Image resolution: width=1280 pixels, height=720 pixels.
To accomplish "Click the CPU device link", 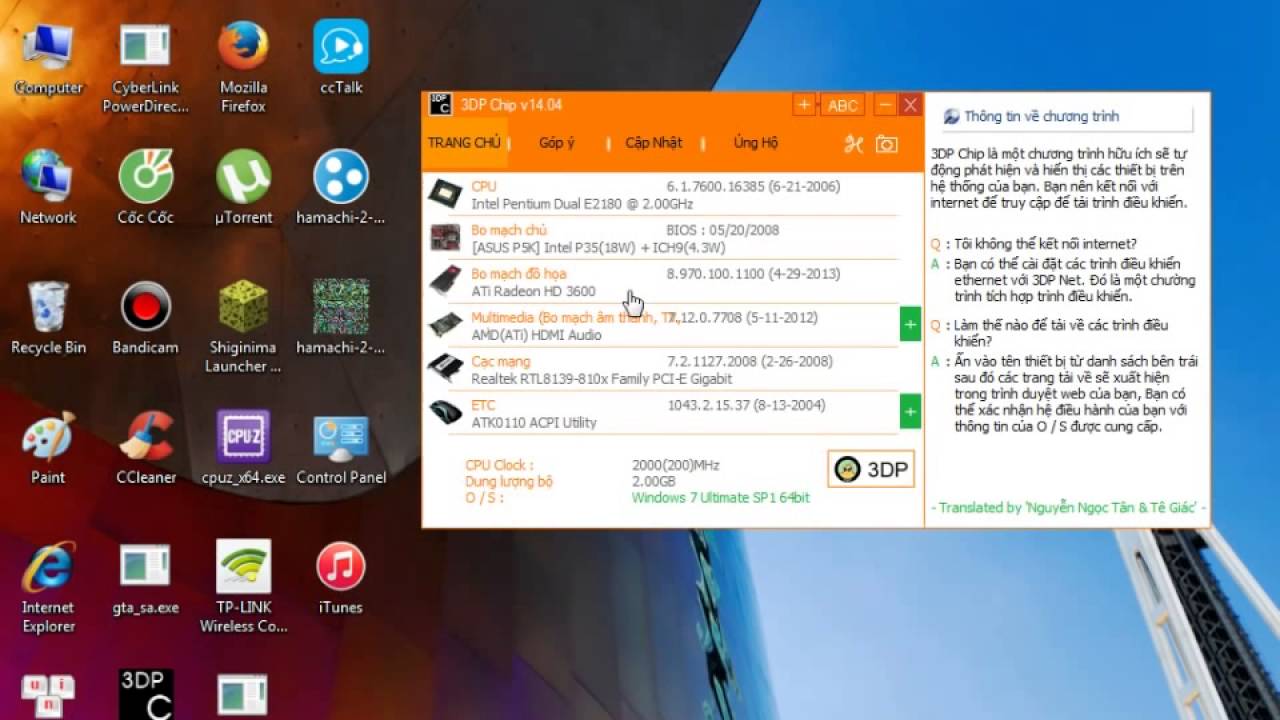I will pyautogui.click(x=484, y=186).
